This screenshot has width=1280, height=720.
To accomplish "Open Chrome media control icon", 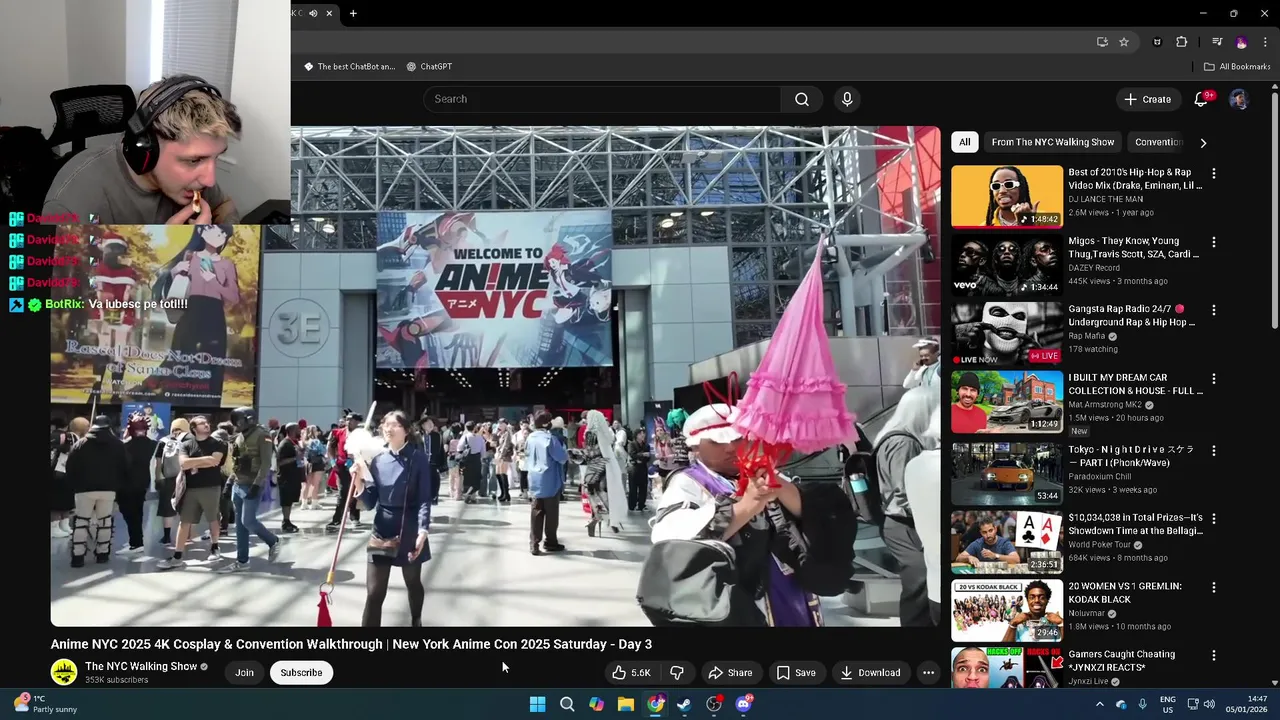I will click(1217, 42).
